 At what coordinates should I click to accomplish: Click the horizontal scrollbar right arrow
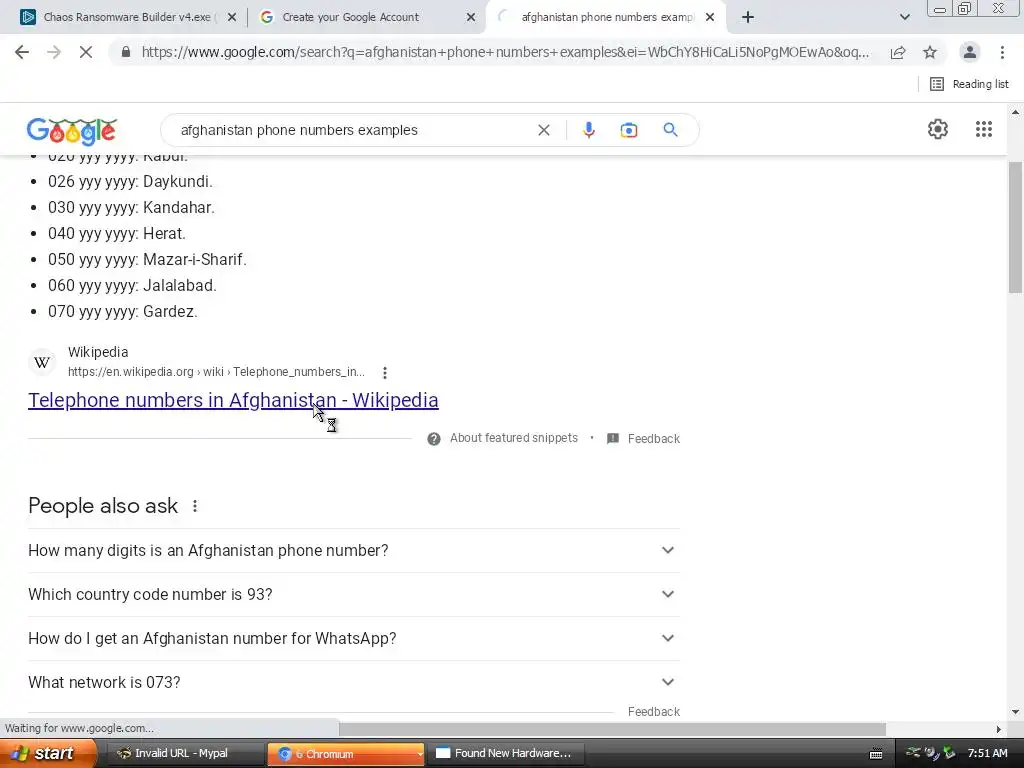click(999, 729)
